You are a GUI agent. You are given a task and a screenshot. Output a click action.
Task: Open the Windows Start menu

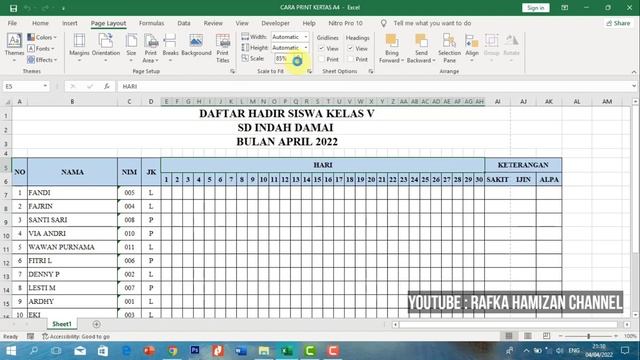(x=11, y=351)
